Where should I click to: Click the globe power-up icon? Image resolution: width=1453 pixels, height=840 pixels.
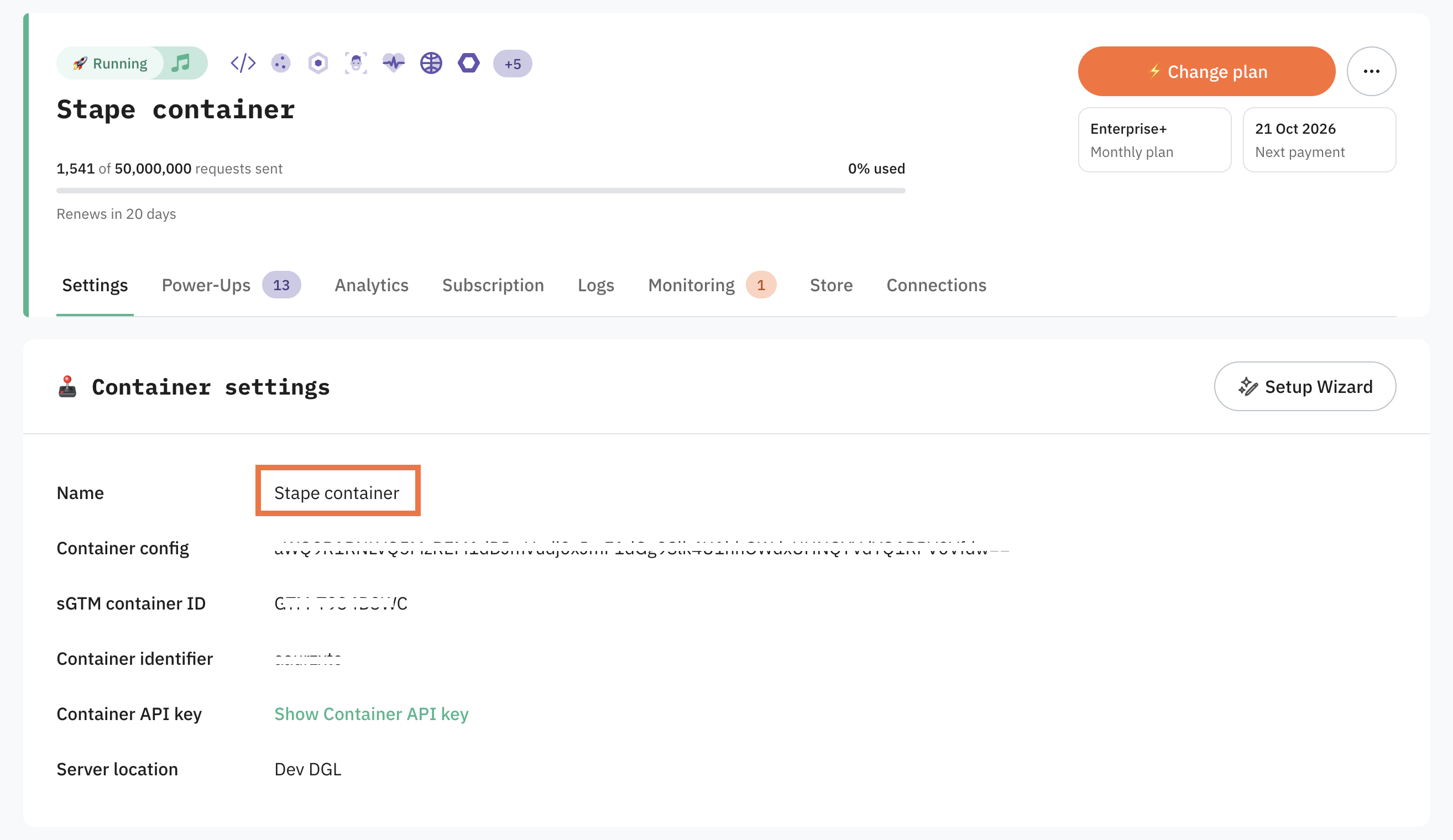click(431, 63)
